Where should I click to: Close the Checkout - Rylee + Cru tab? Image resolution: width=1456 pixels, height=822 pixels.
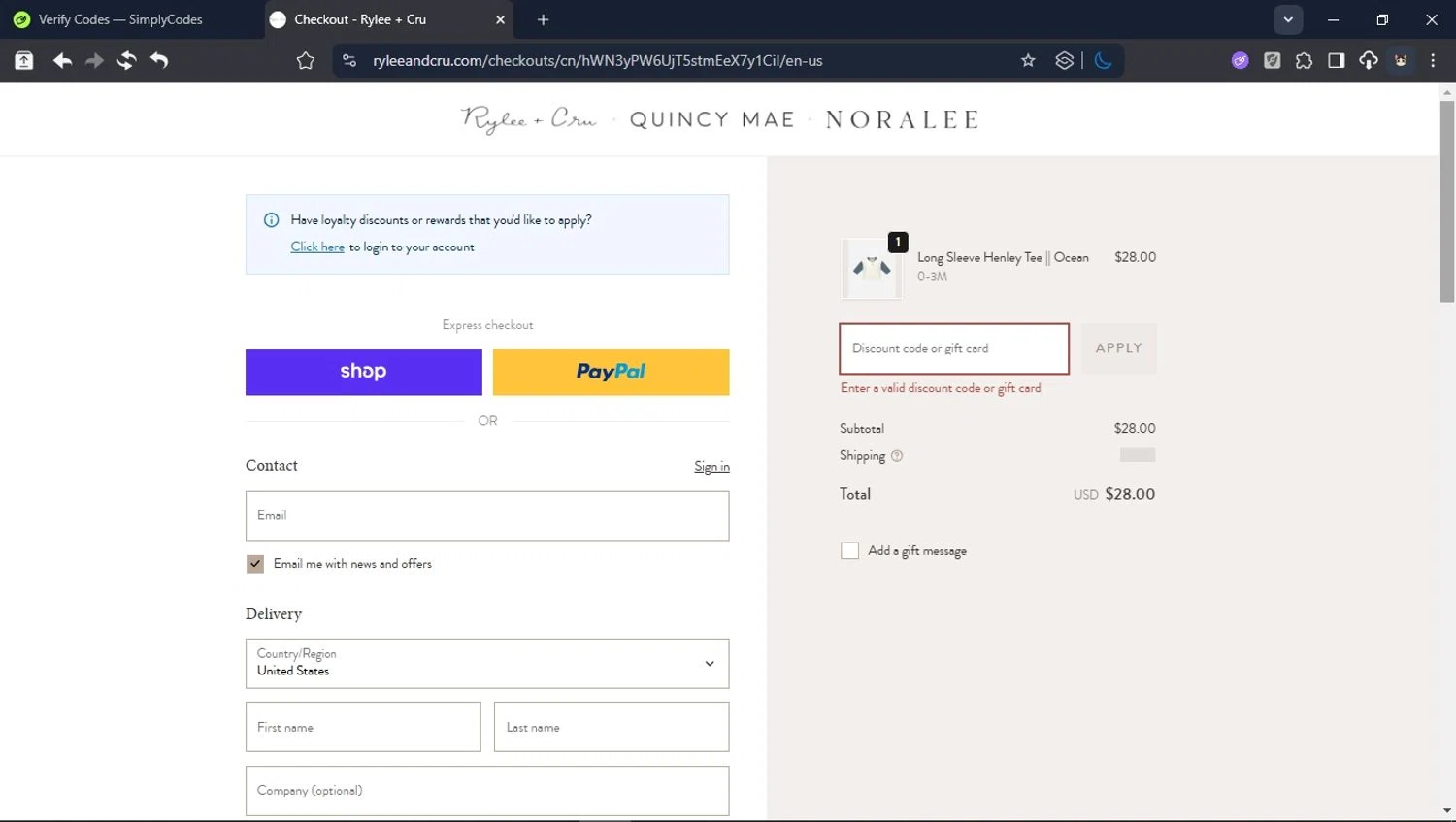point(500,19)
